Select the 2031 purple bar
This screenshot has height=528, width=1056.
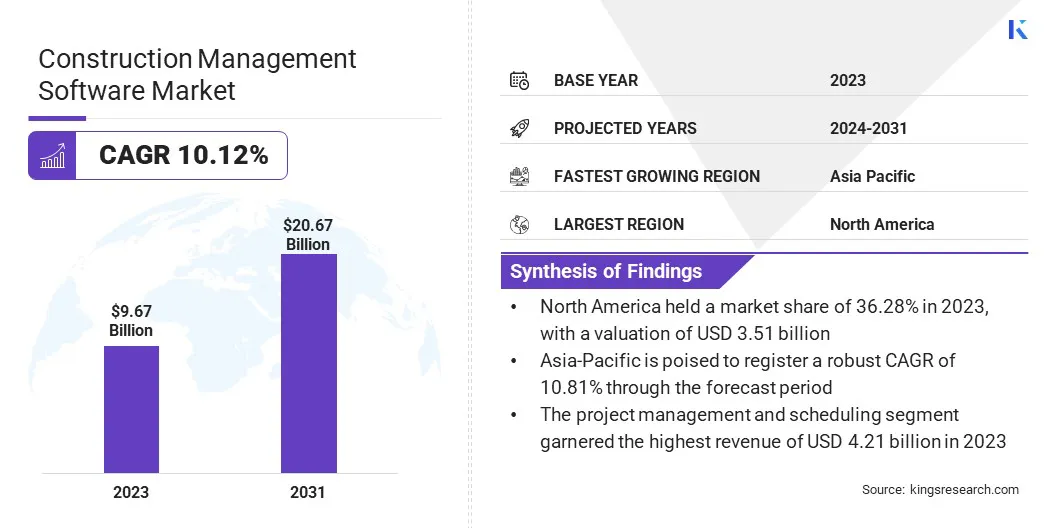(x=308, y=363)
